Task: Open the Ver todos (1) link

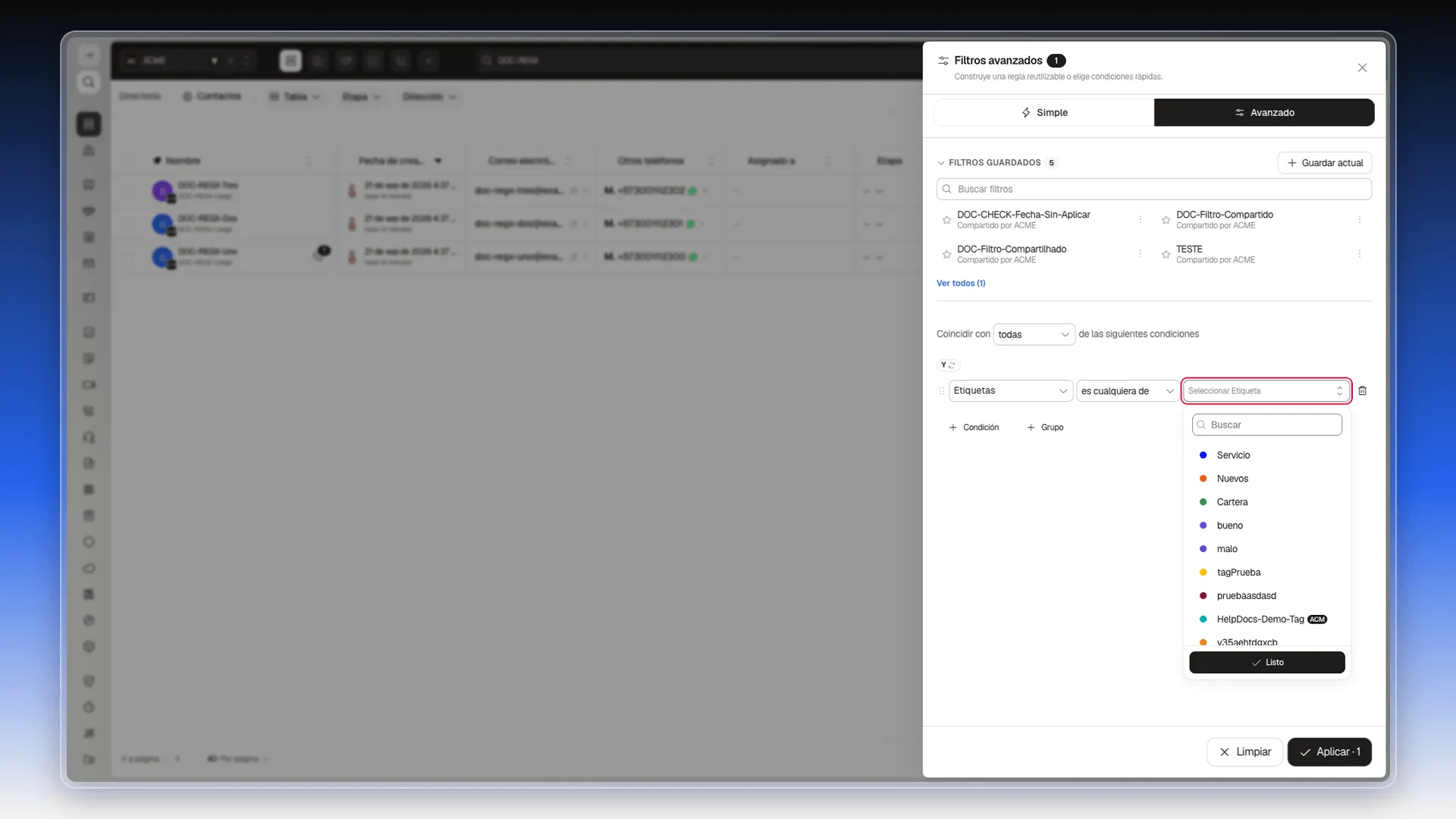Action: click(x=961, y=283)
